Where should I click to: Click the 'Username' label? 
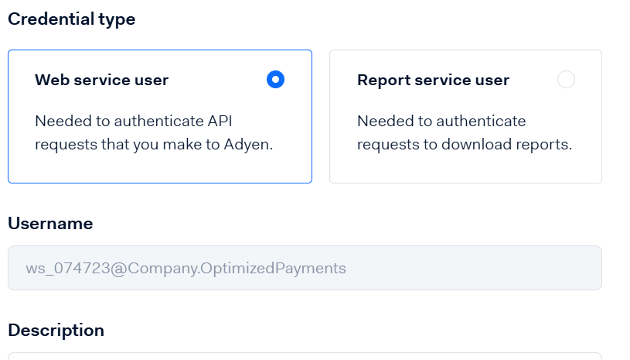(50, 223)
